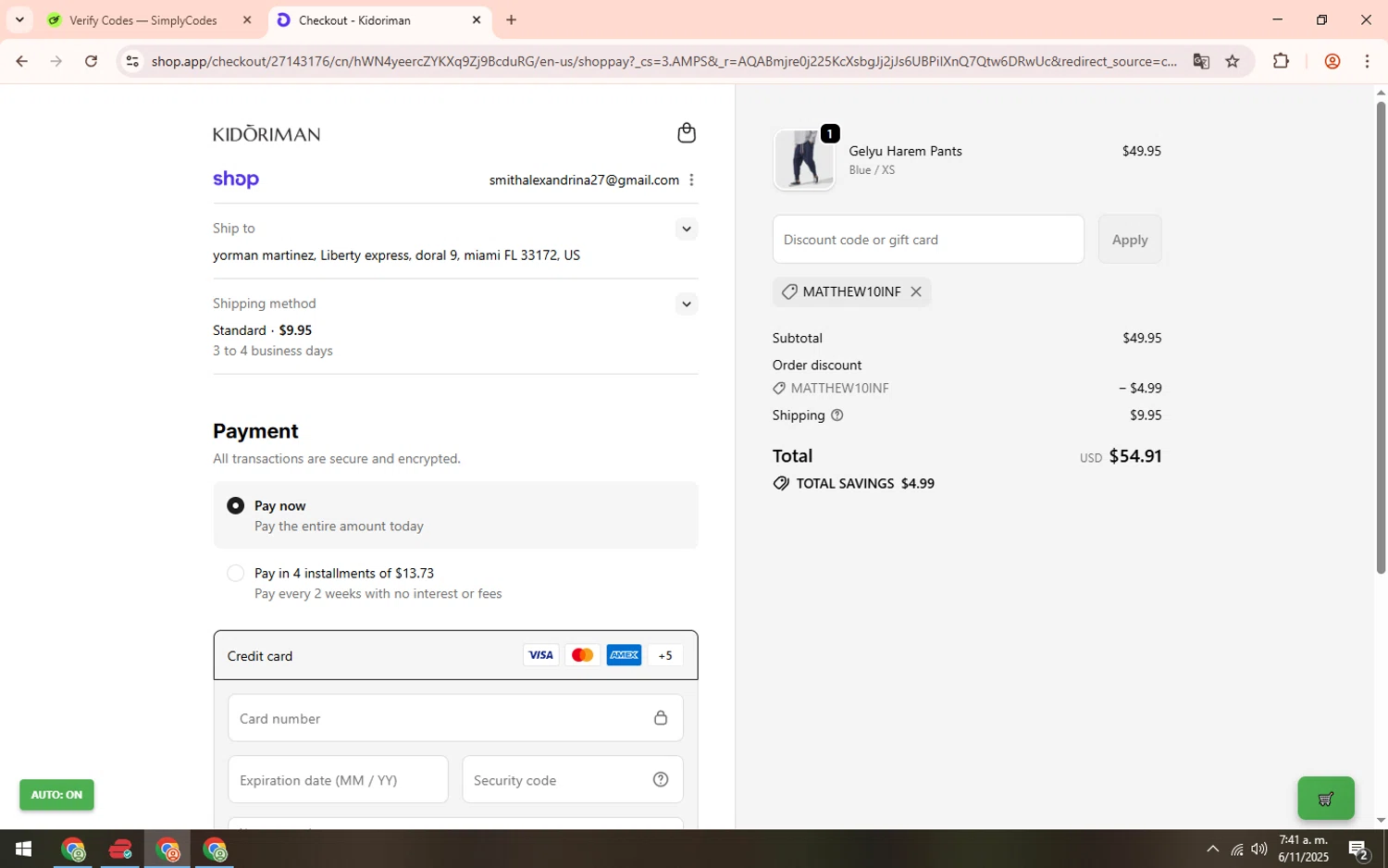Click the Shop Pay logo
The image size is (1388, 868).
click(x=236, y=180)
